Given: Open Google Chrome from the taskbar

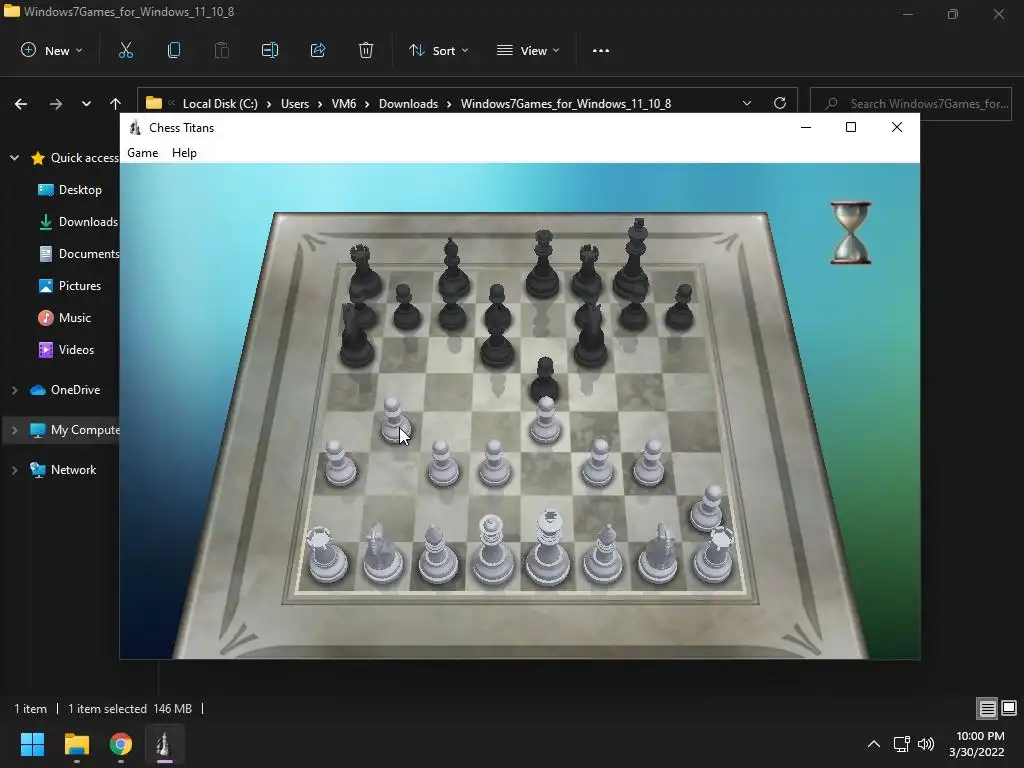Looking at the screenshot, I should coord(121,744).
